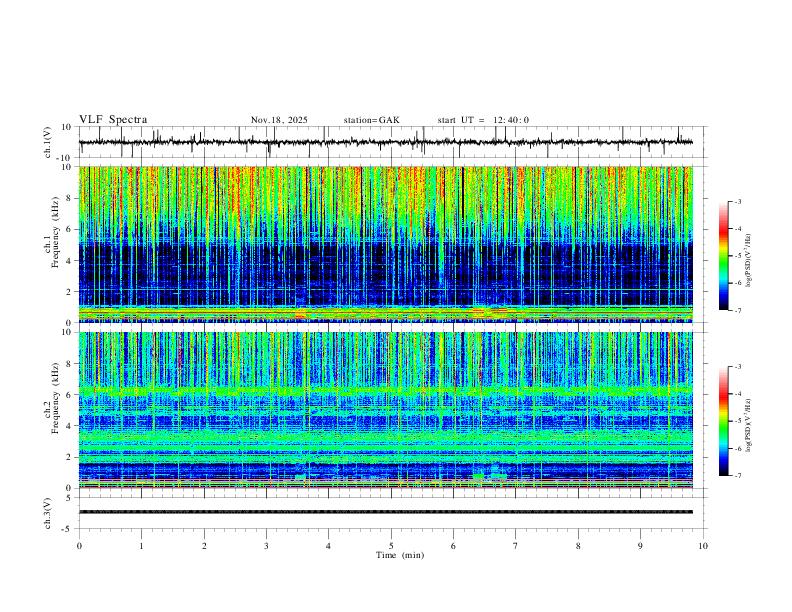Click inside the ch.1 spectrogram panel

[x=386, y=244]
